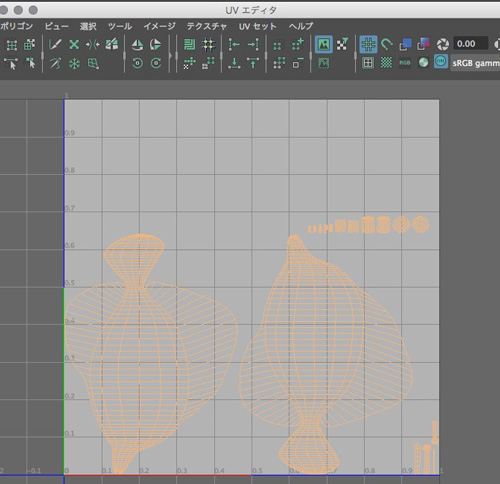
Task: Click the Cut UV Edges knife icon
Action: [55, 44]
